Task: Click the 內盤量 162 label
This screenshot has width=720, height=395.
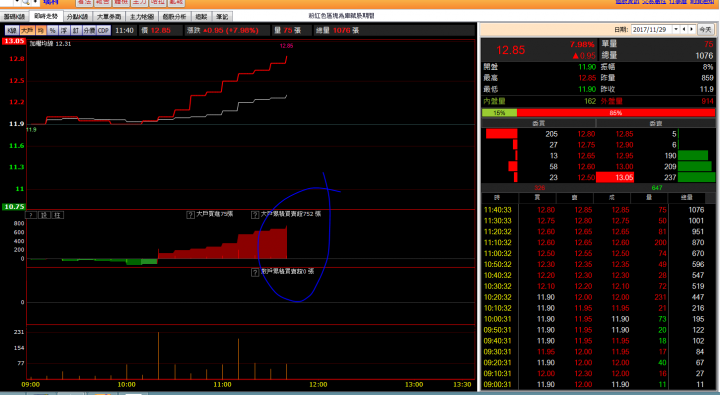Action: click(x=539, y=101)
